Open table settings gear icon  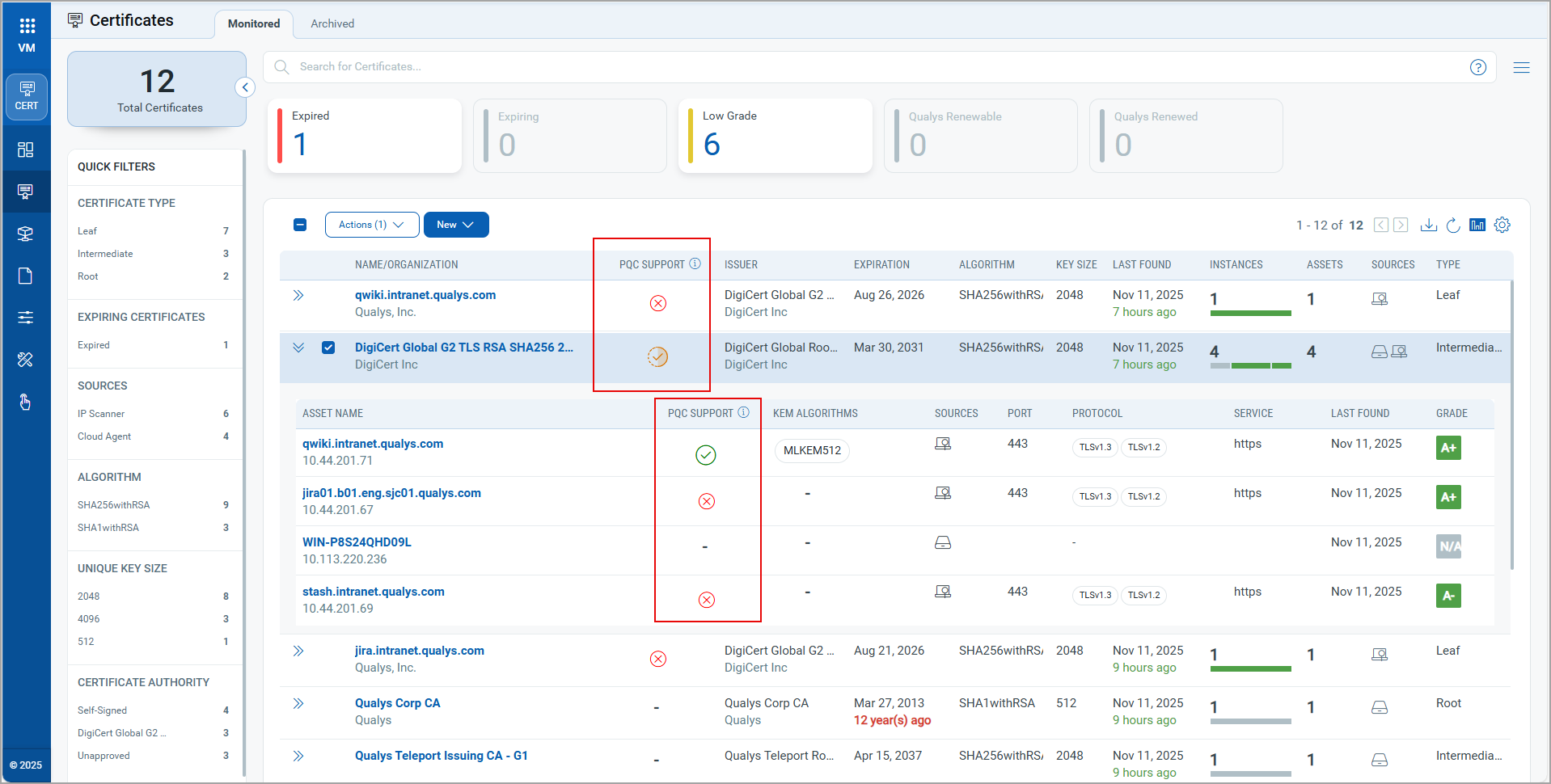(x=1502, y=226)
